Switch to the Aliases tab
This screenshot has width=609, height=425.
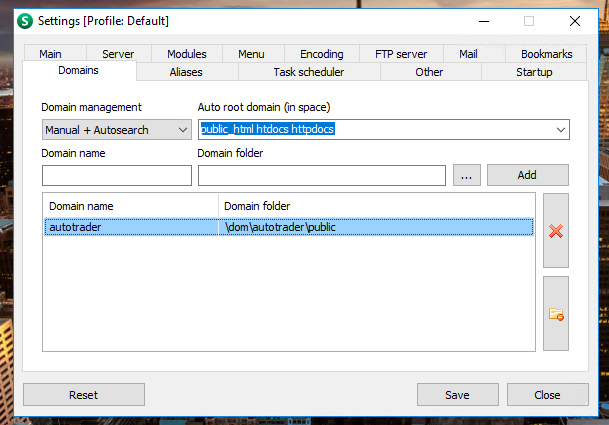(185, 72)
